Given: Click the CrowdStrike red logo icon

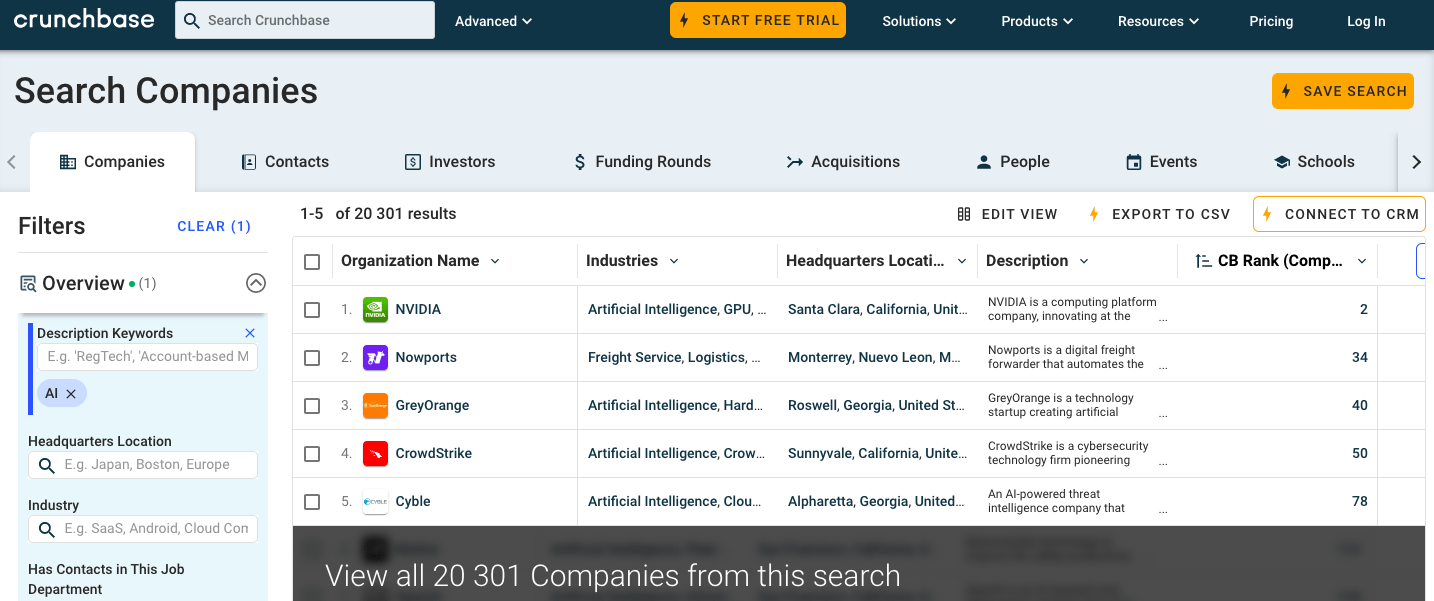Looking at the screenshot, I should [x=375, y=454].
